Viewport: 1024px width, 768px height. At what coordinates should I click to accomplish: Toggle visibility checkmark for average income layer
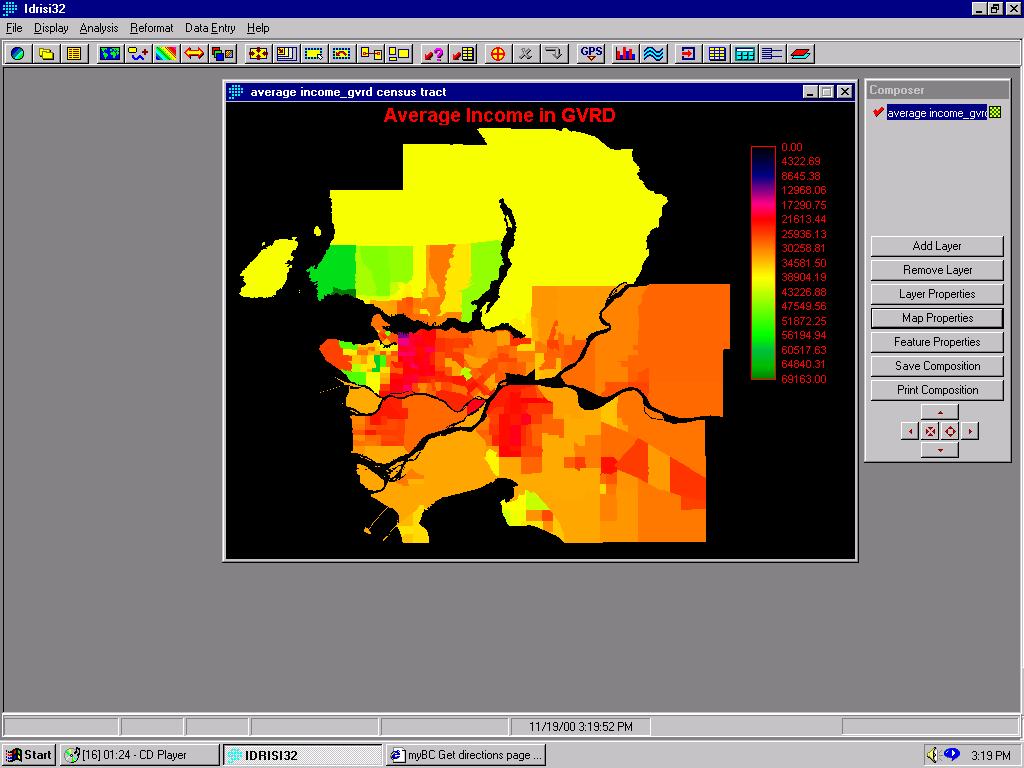(x=878, y=113)
